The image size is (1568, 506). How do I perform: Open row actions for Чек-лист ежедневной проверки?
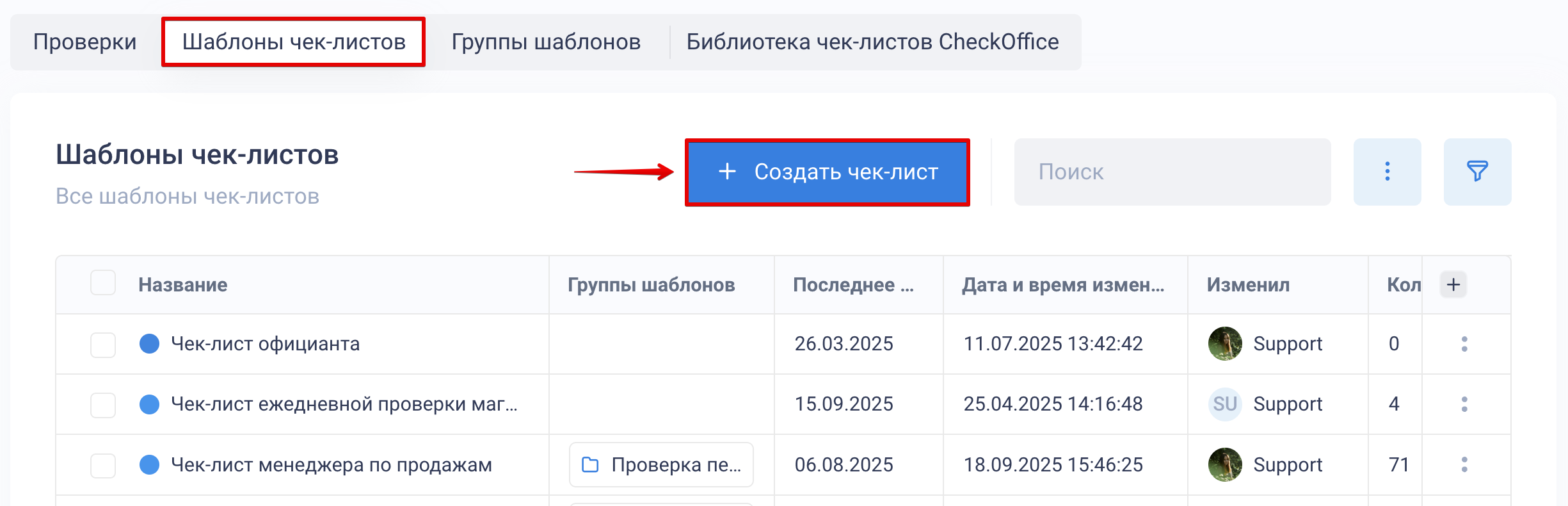pyautogui.click(x=1464, y=404)
